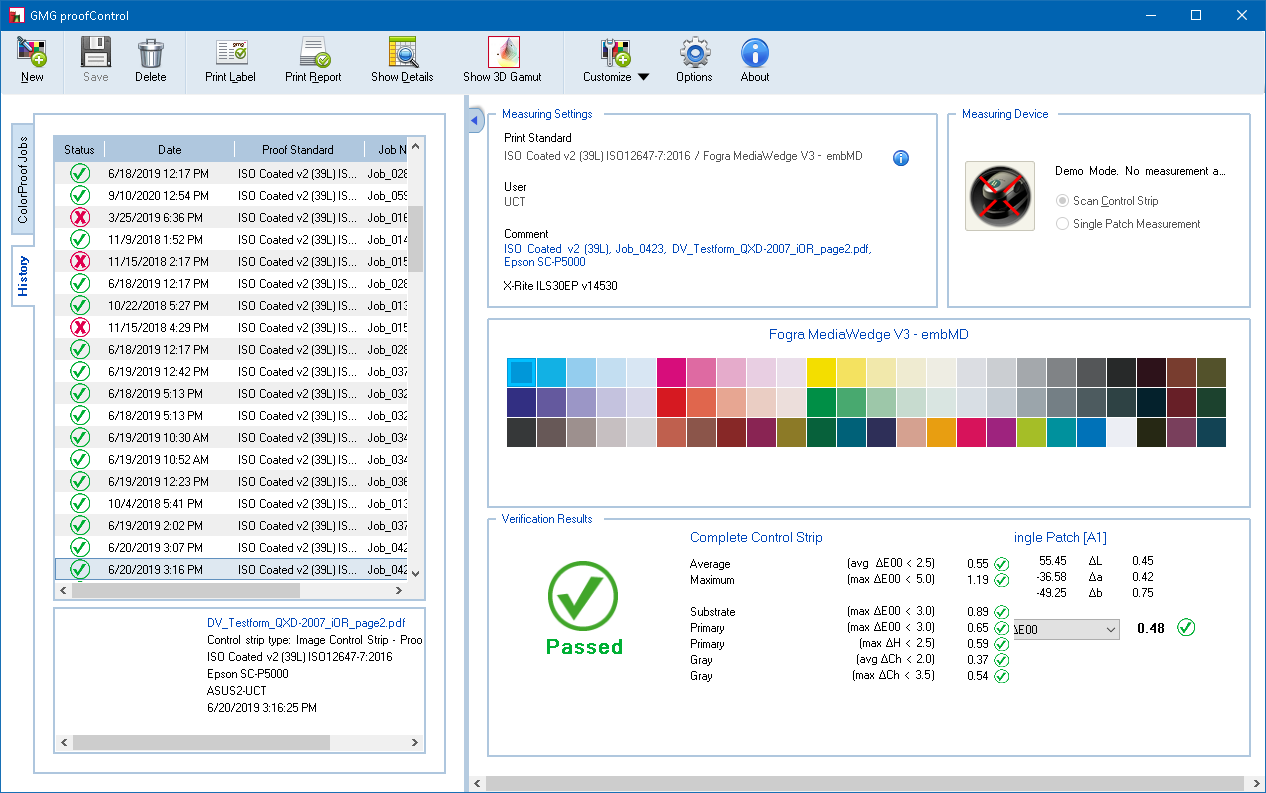The width and height of the screenshot is (1266, 793).
Task: Select the yellow patch in the MediaWedge
Action: (x=821, y=372)
